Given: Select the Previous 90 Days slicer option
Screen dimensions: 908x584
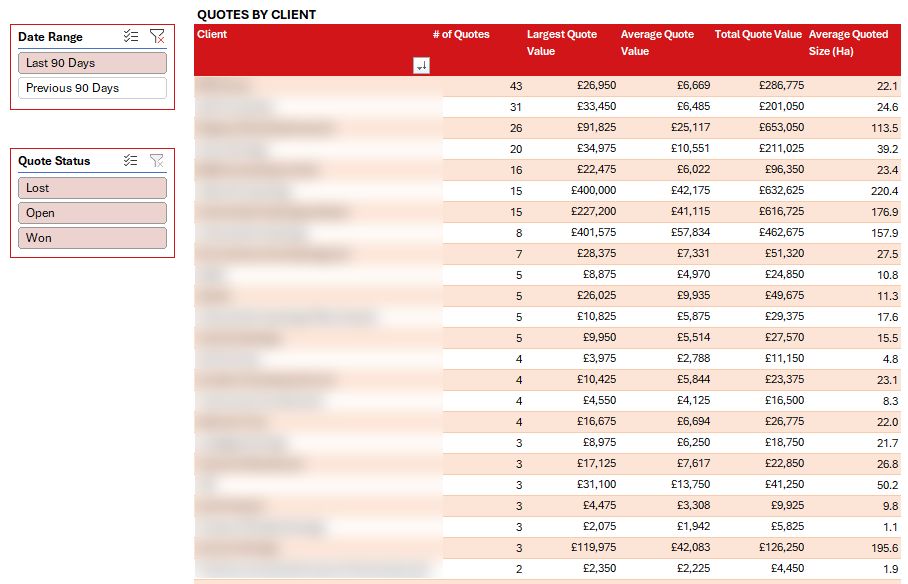Looking at the screenshot, I should coord(92,88).
